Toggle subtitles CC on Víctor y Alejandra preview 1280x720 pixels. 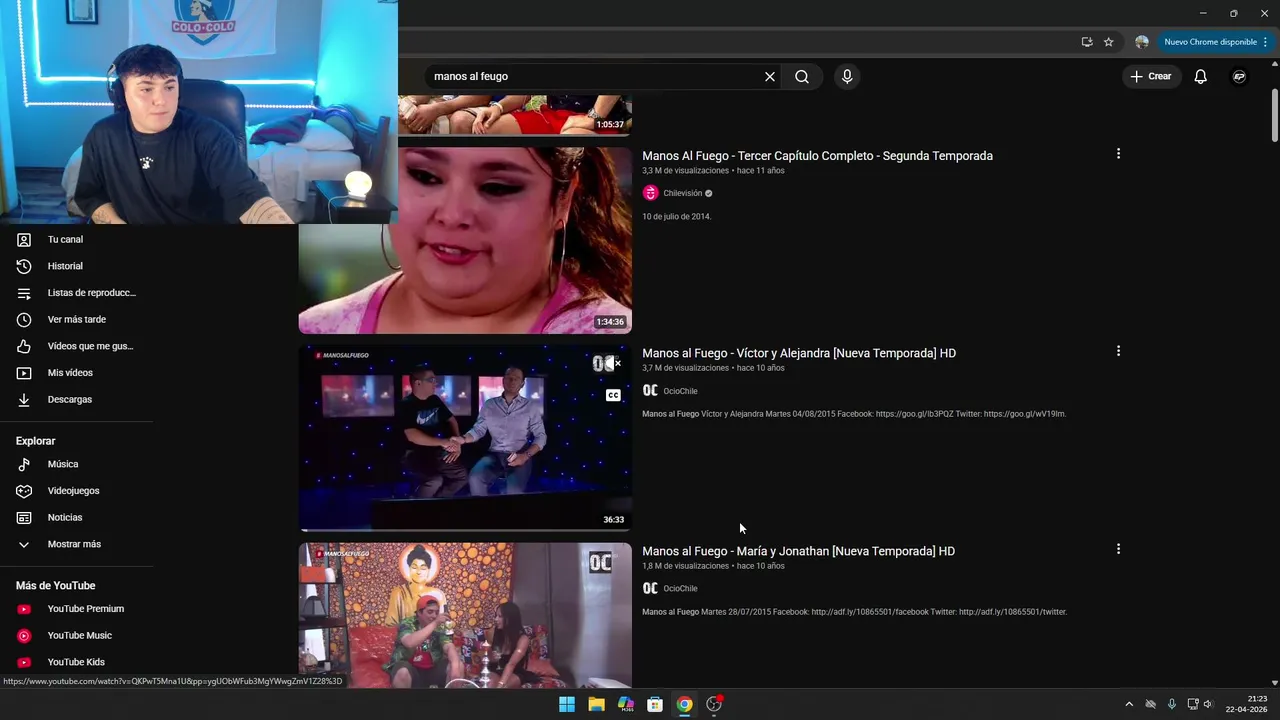(613, 395)
